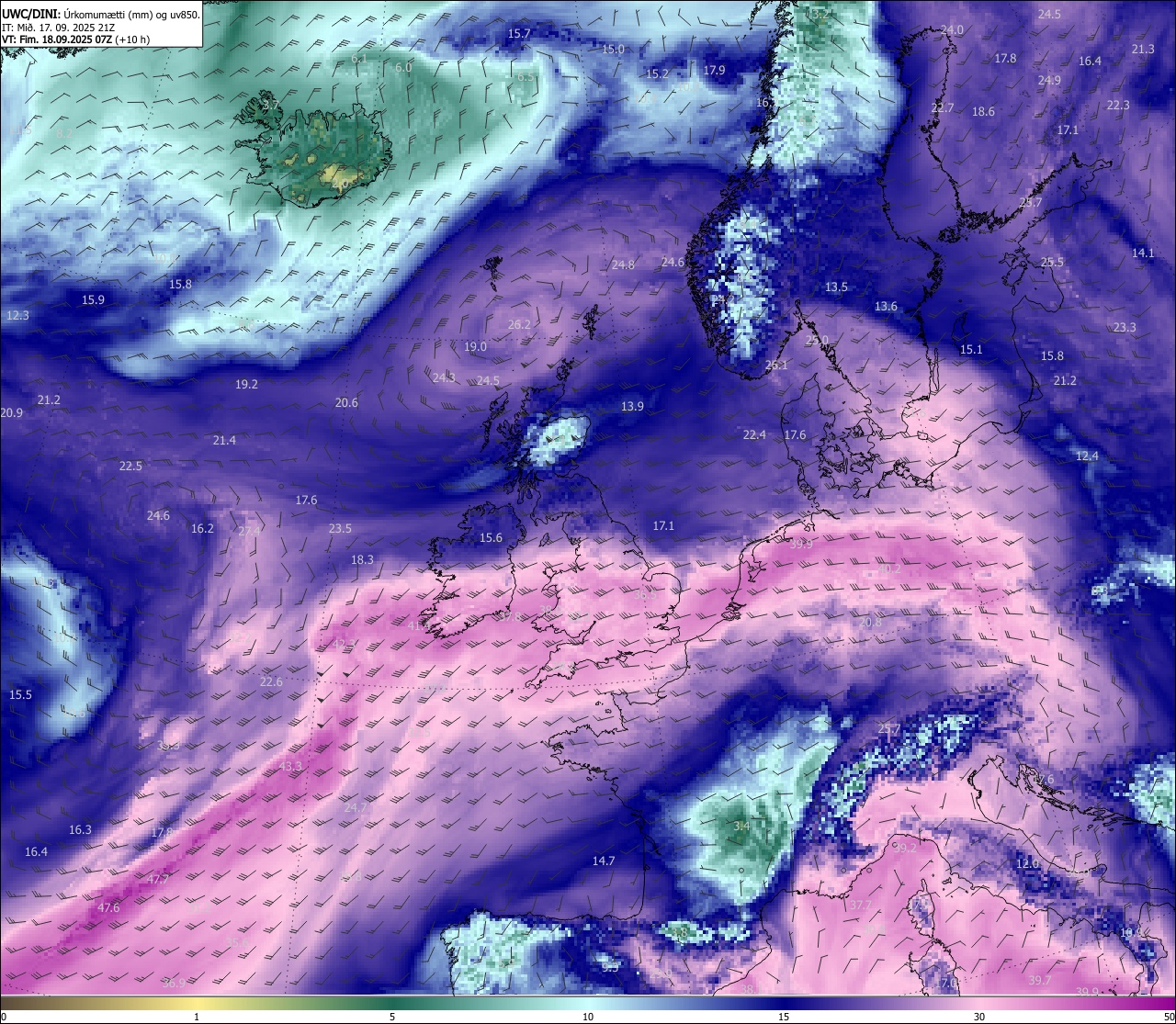Click the 20.8 value label
This screenshot has height=1024, width=1176.
pos(870,623)
